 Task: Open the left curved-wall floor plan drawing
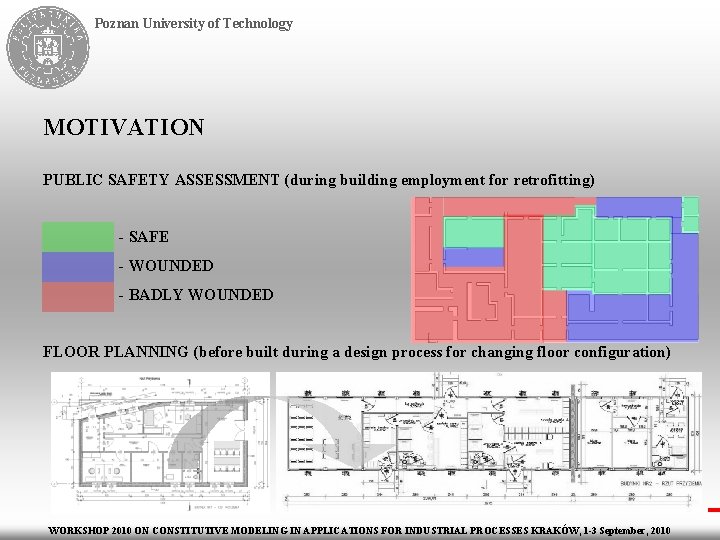pyautogui.click(x=160, y=441)
